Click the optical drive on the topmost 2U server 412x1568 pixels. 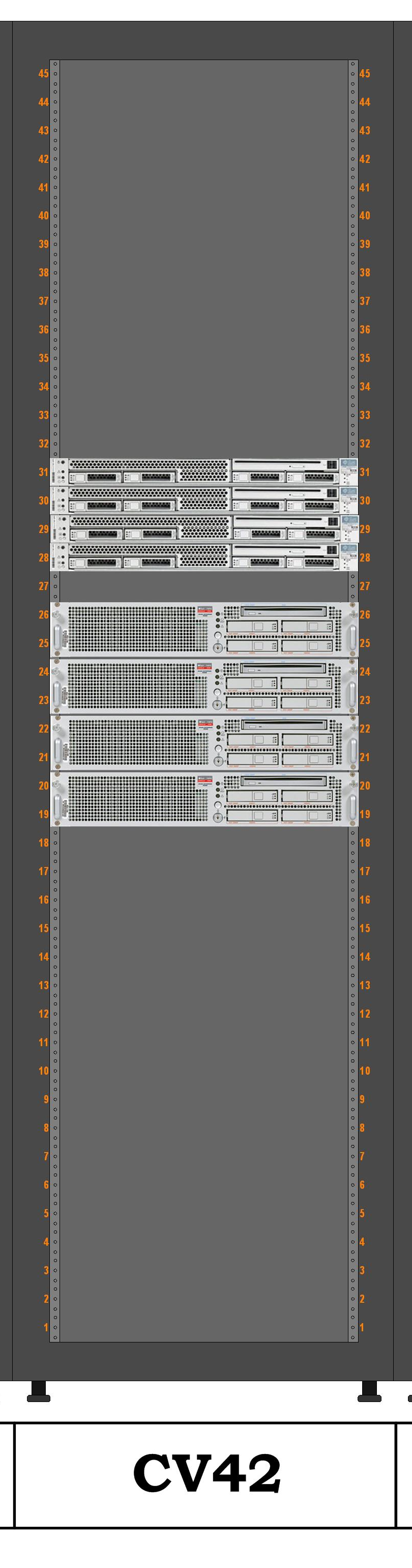pos(284,611)
